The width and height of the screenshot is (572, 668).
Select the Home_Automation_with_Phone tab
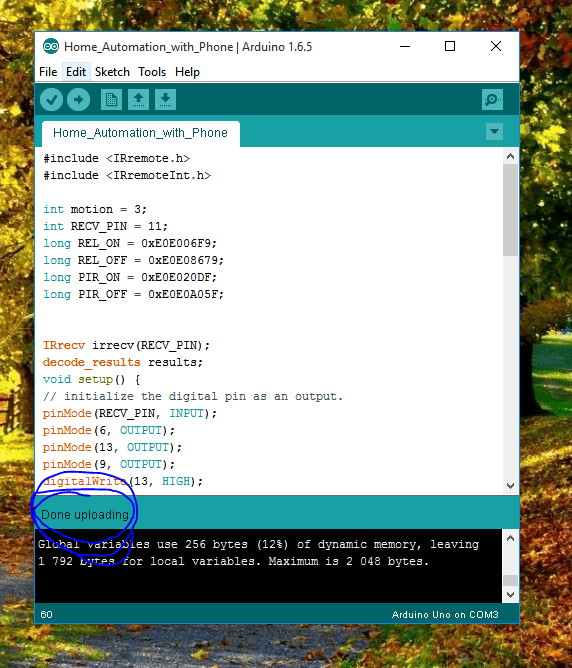[x=141, y=133]
